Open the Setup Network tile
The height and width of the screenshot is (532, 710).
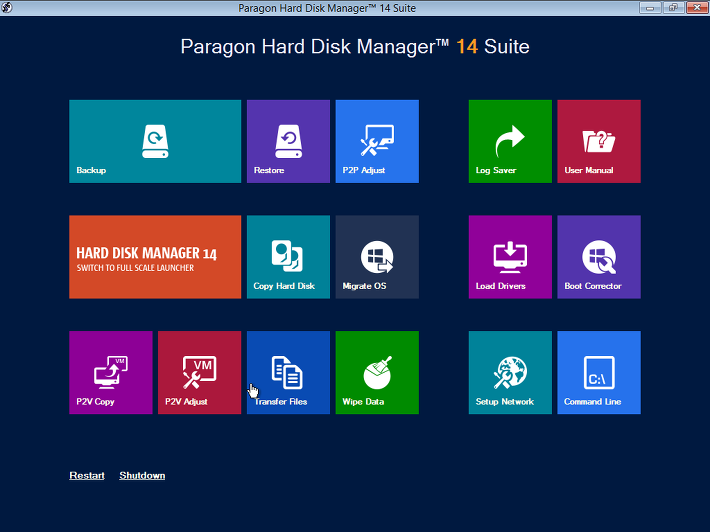(x=510, y=372)
